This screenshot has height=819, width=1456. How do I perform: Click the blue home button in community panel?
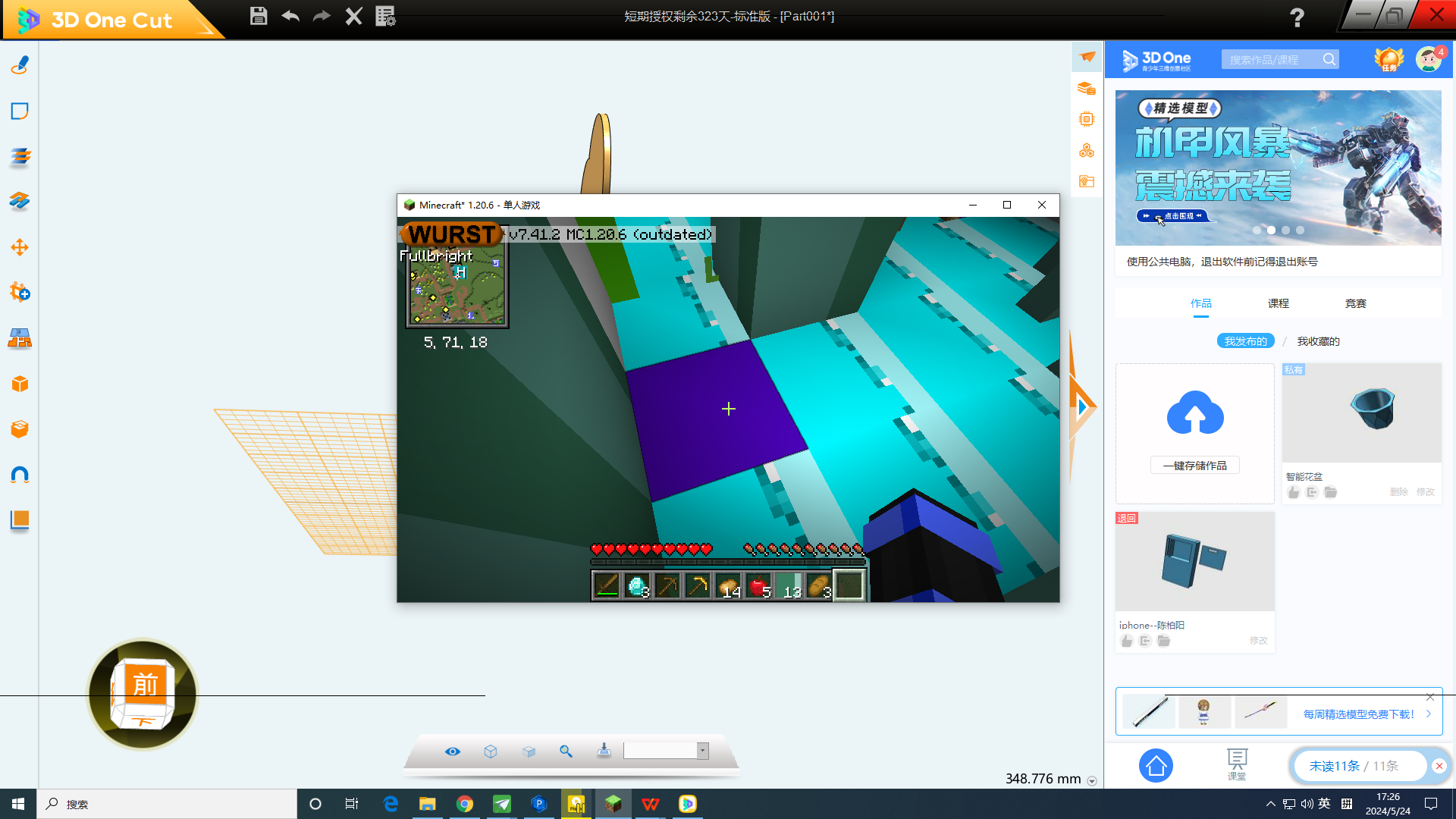(1156, 766)
